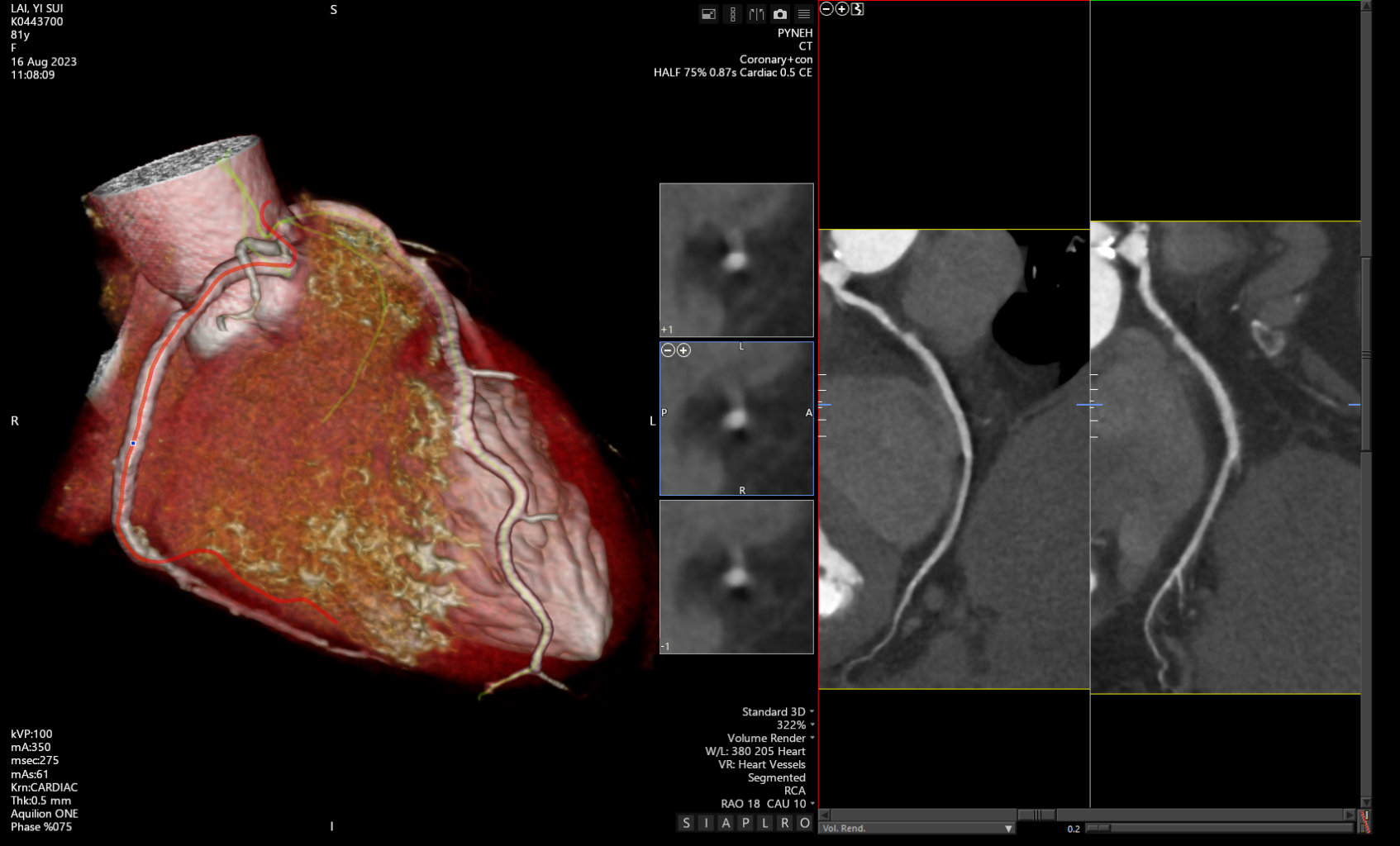Click the vertical three-squares icon
Viewport: 1400px width, 846px height.
click(x=732, y=14)
